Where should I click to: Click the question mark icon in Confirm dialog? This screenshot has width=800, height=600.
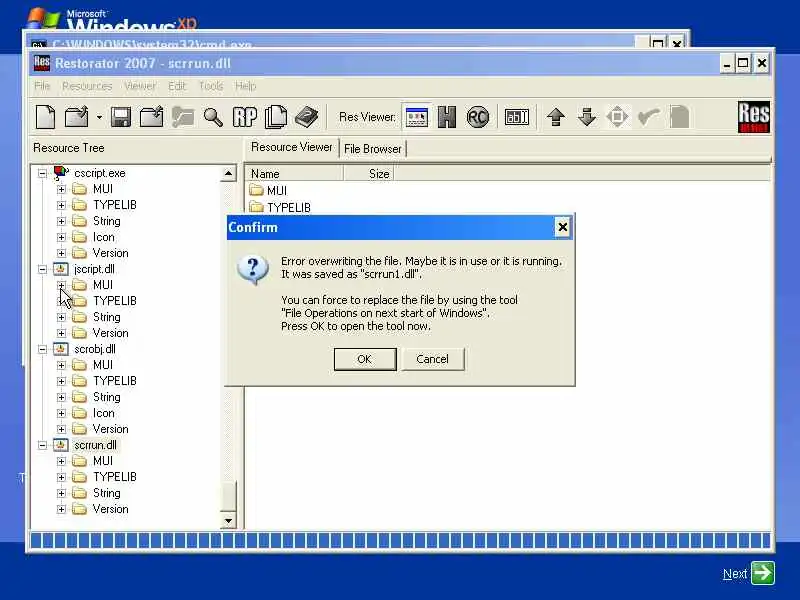click(x=253, y=270)
